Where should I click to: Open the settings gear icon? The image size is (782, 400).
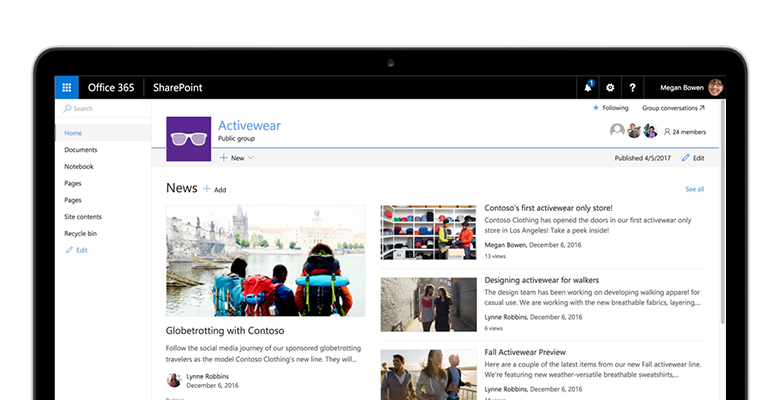610,88
